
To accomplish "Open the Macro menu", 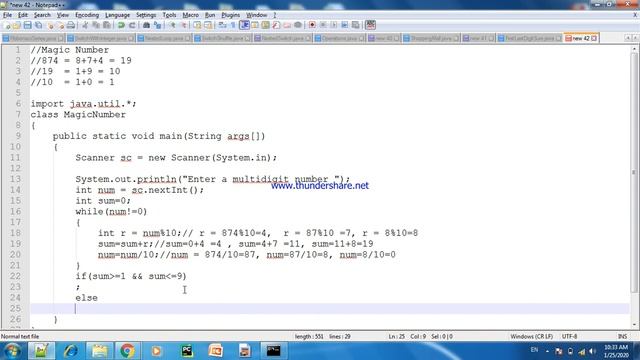I will coord(191,15).
